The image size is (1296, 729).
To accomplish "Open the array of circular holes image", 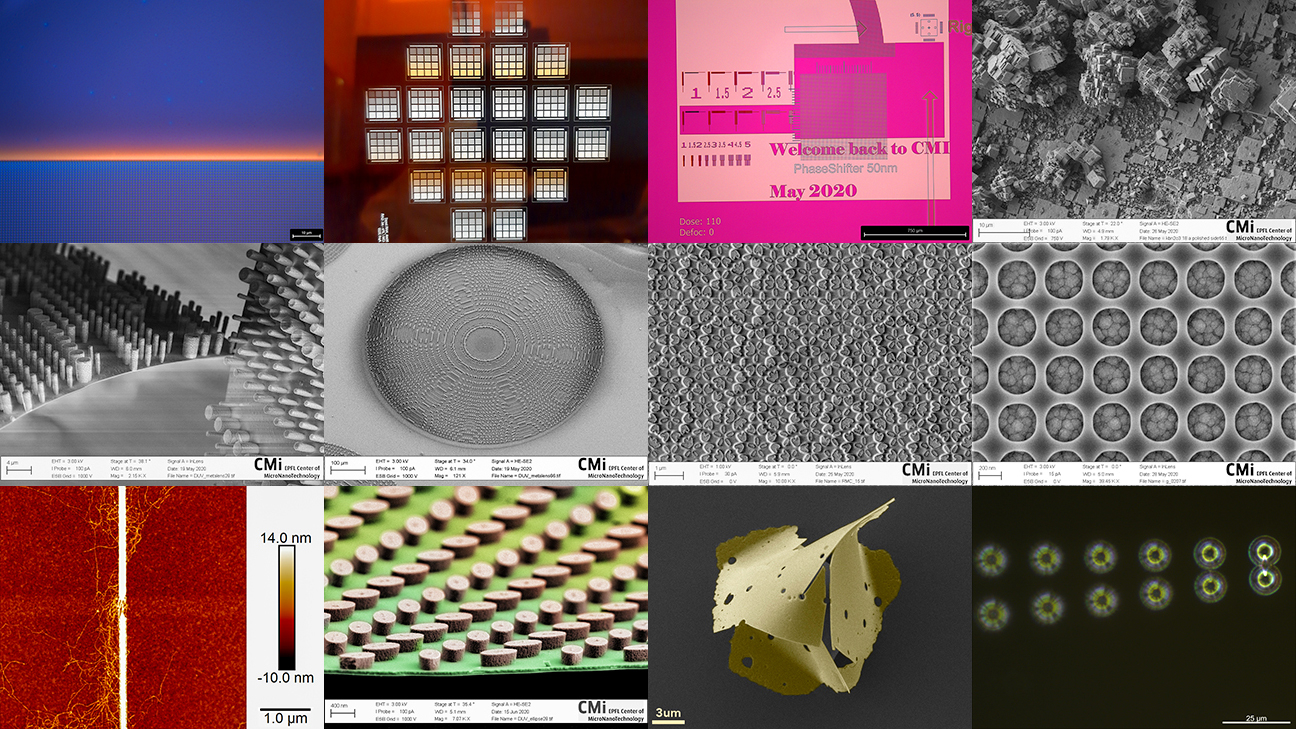I will [1133, 350].
